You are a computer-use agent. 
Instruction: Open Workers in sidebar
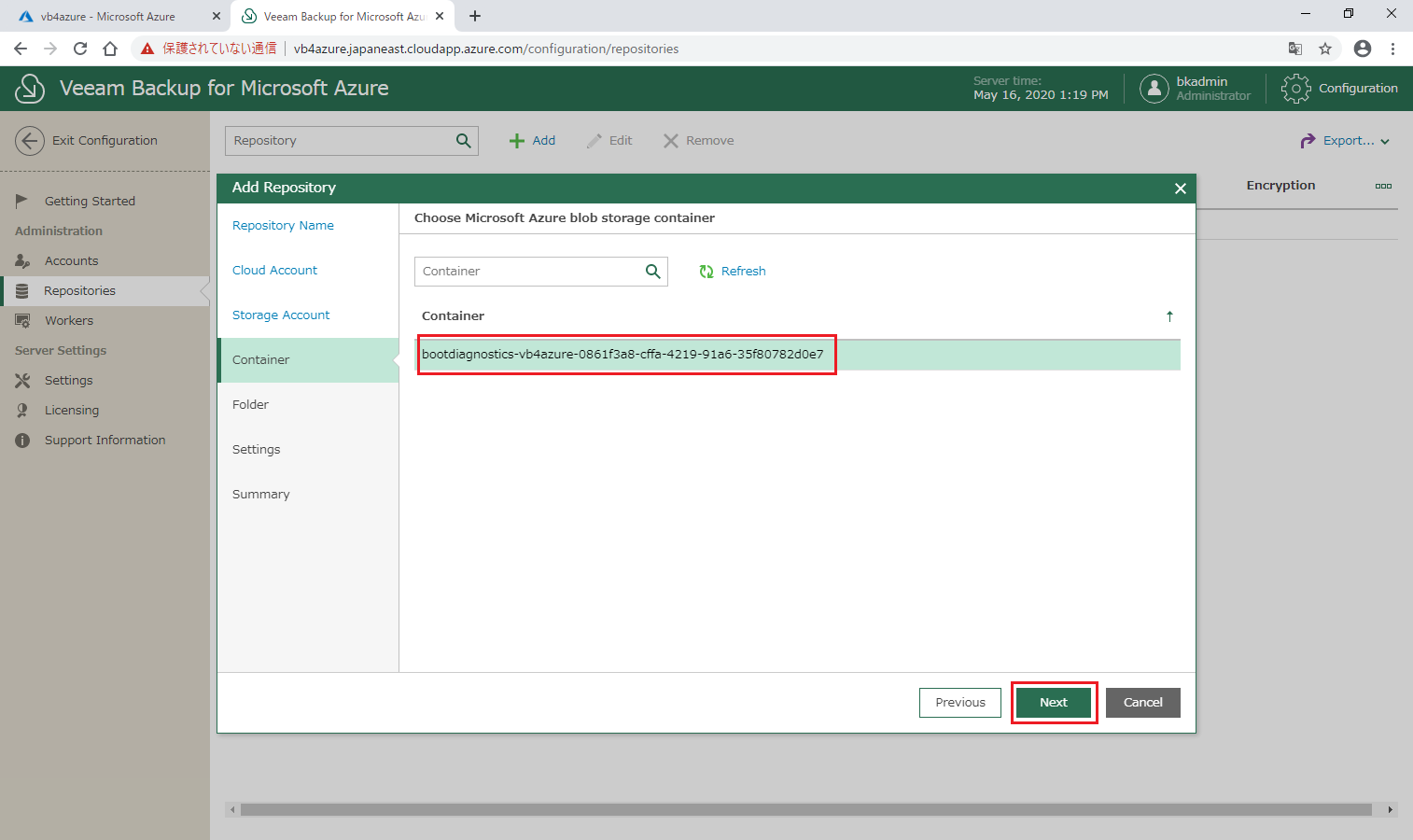click(x=69, y=320)
